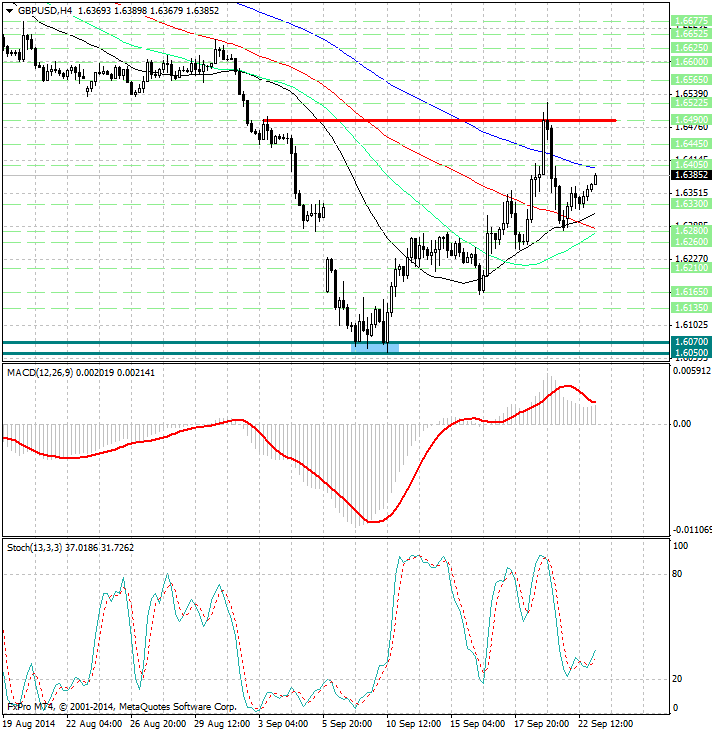Click the 0.005912 MACD scale value

coord(692,371)
